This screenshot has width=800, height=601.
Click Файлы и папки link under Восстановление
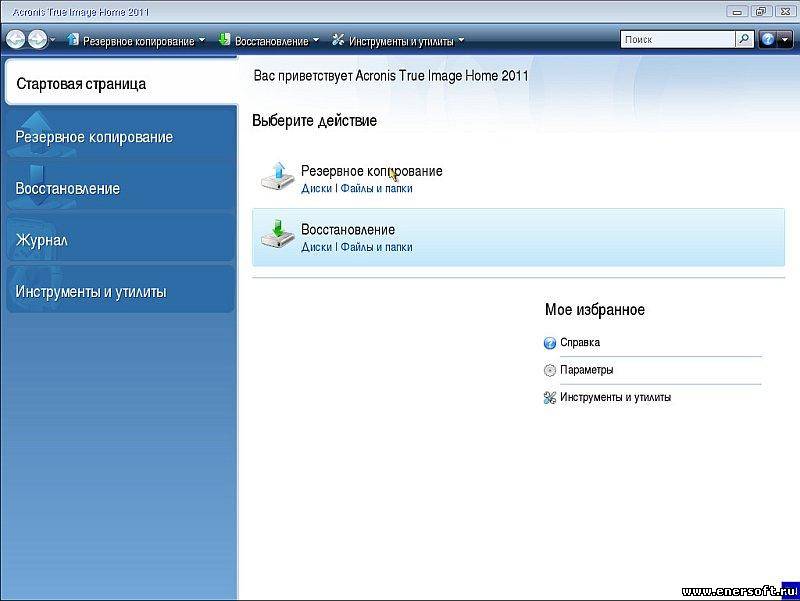click(x=377, y=247)
